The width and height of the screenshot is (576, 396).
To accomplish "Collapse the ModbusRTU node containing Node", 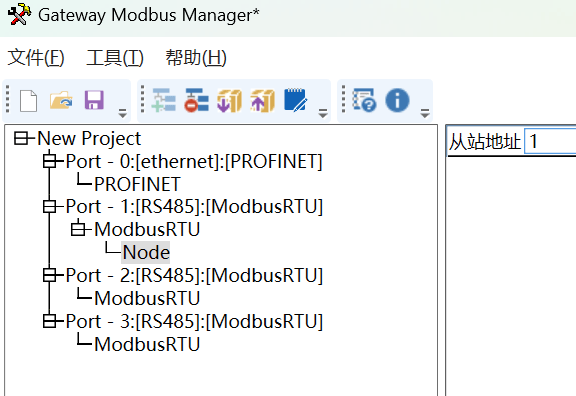I will (78, 229).
